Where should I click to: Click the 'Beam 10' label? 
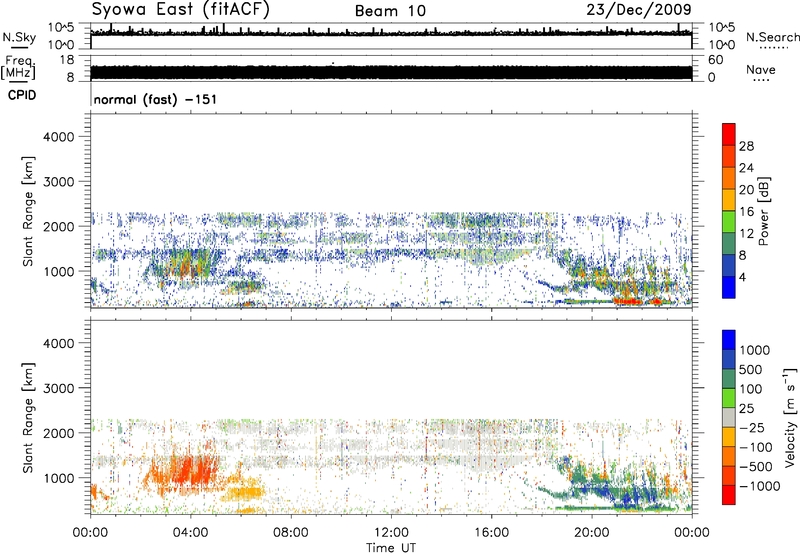pos(390,11)
